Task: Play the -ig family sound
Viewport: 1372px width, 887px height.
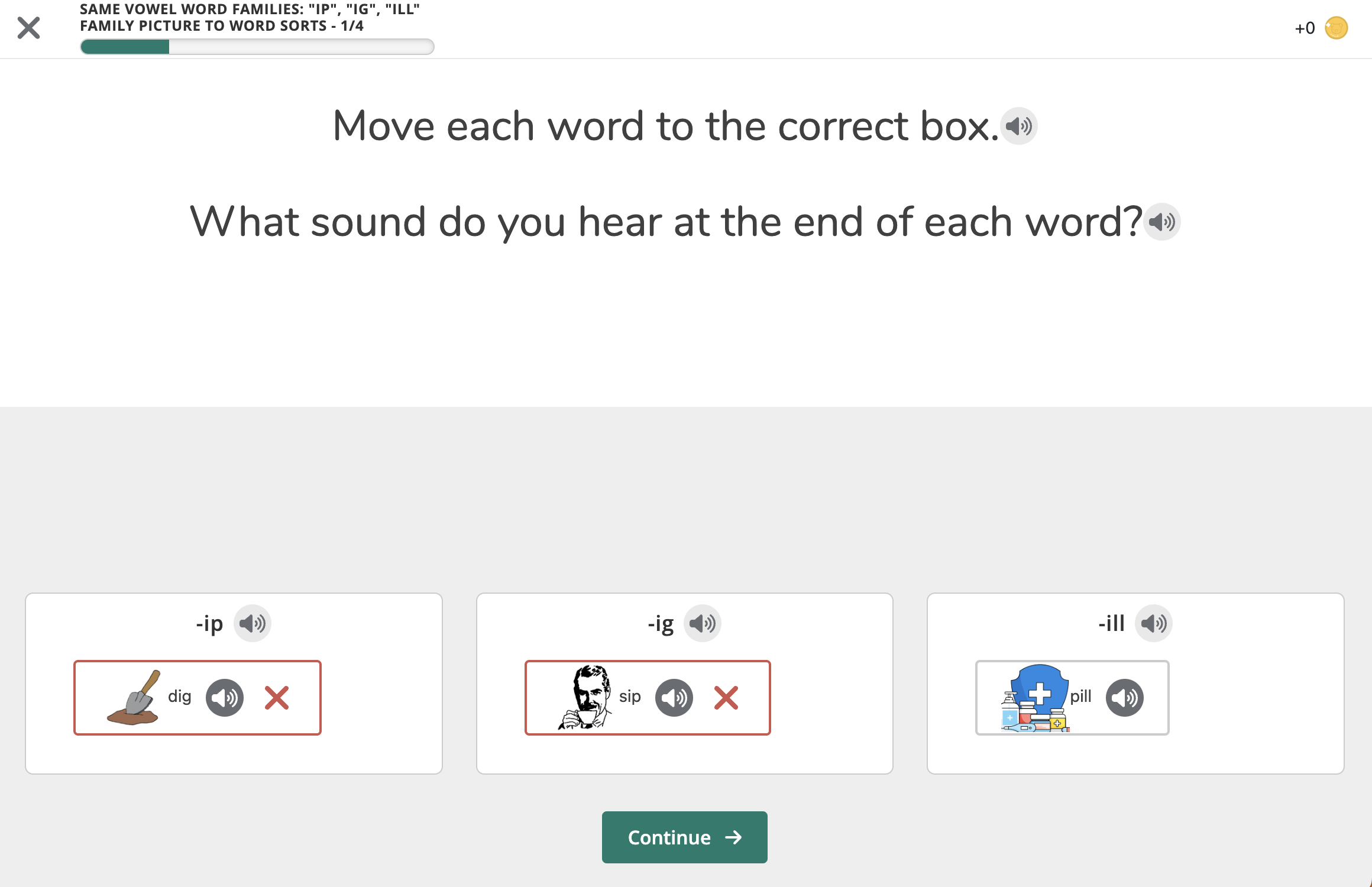Action: 703,623
